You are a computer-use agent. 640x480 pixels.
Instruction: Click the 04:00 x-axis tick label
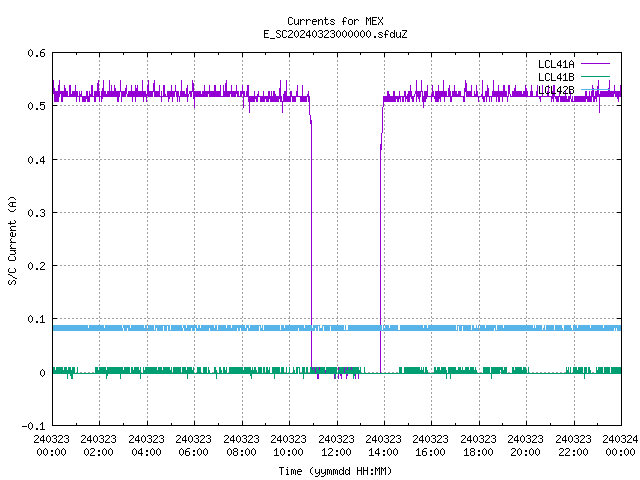click(146, 452)
